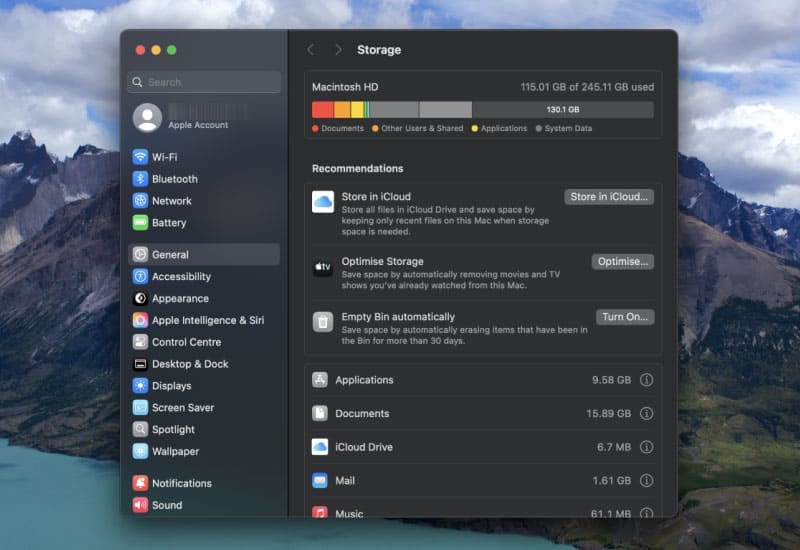
Task: Open the Apple Intelligence & Siri icon
Action: point(140,320)
